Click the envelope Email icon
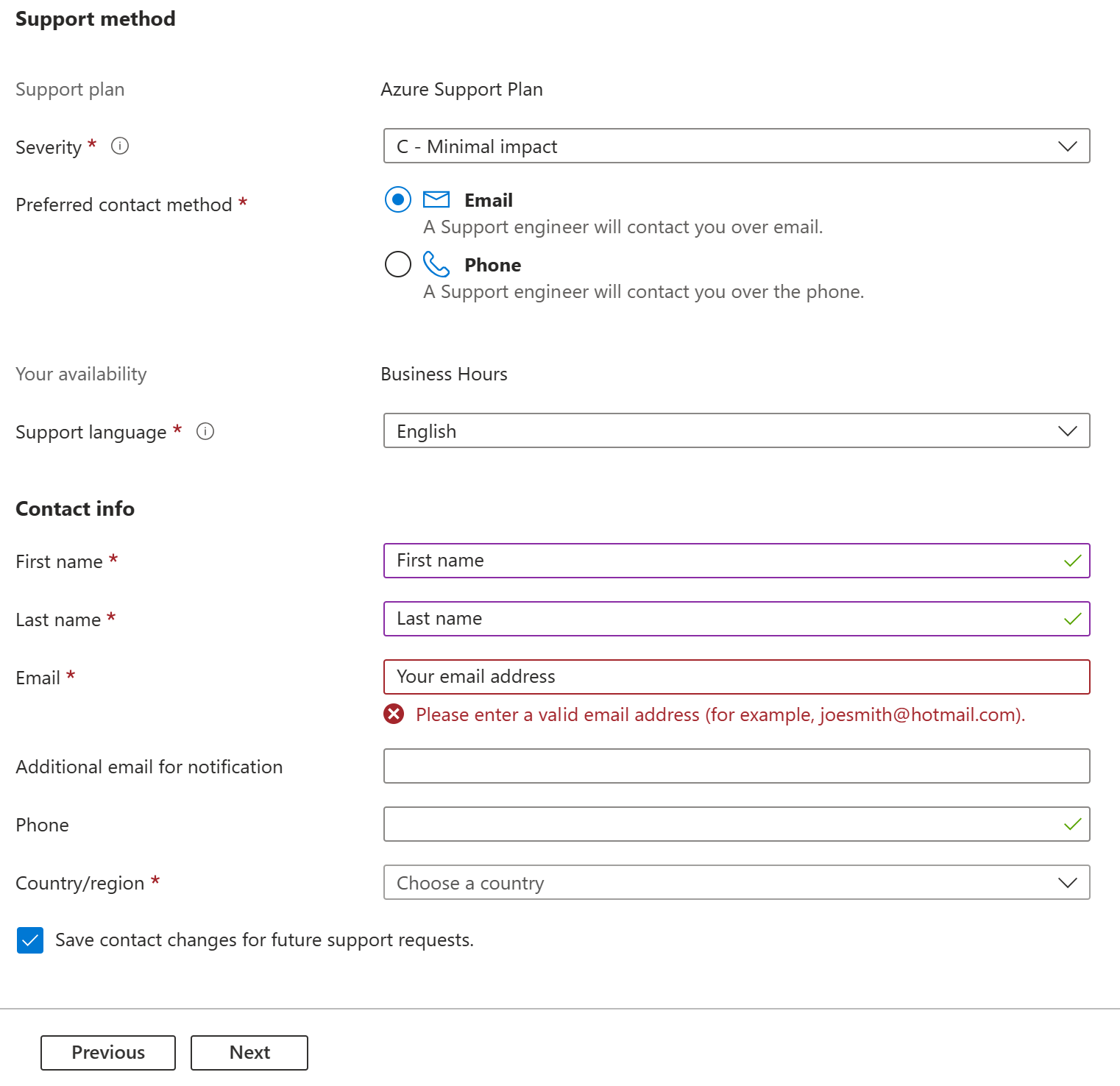This screenshot has width=1120, height=1086. (x=436, y=199)
